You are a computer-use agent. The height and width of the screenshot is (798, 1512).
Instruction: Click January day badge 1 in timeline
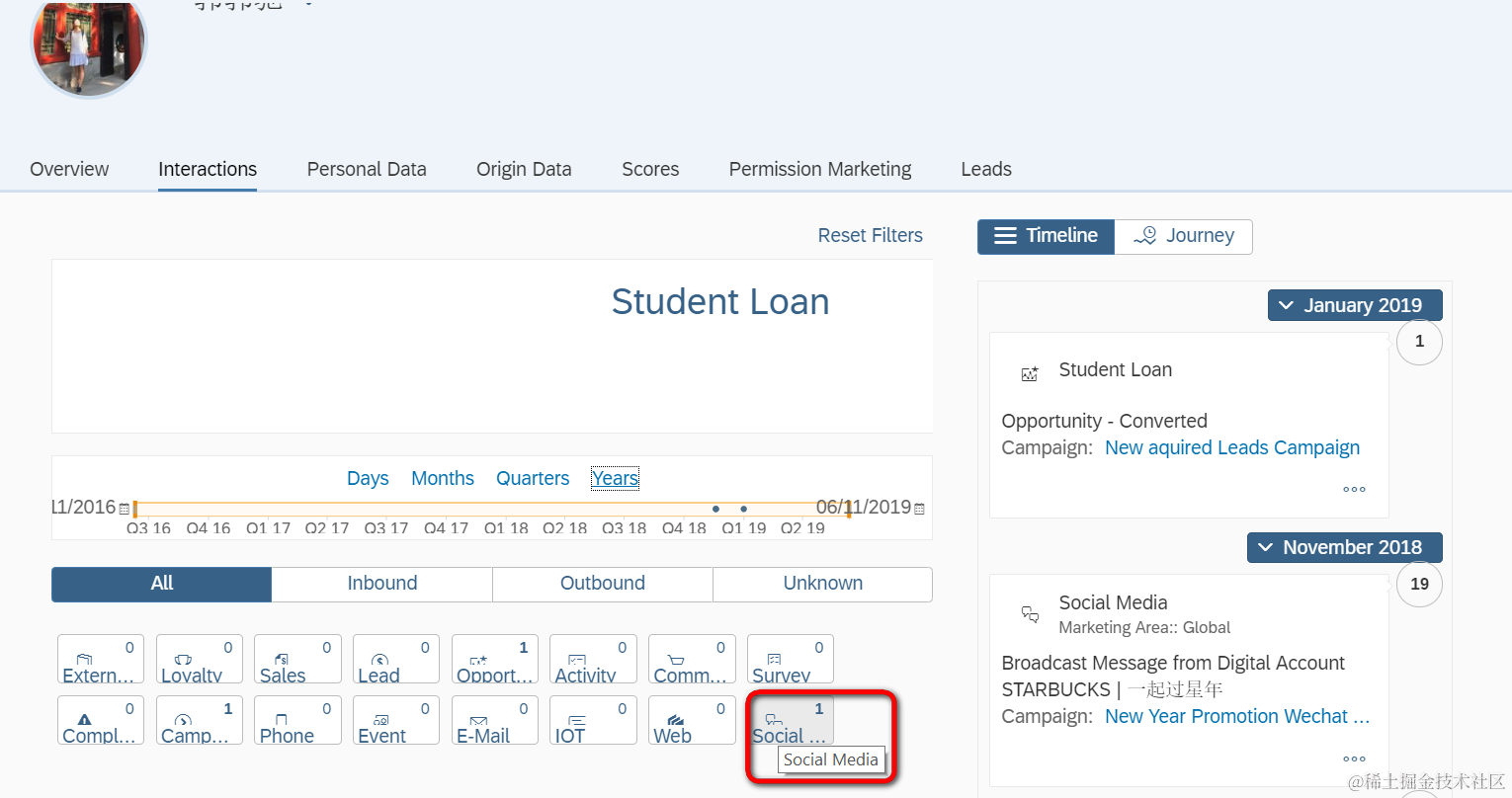(x=1419, y=342)
